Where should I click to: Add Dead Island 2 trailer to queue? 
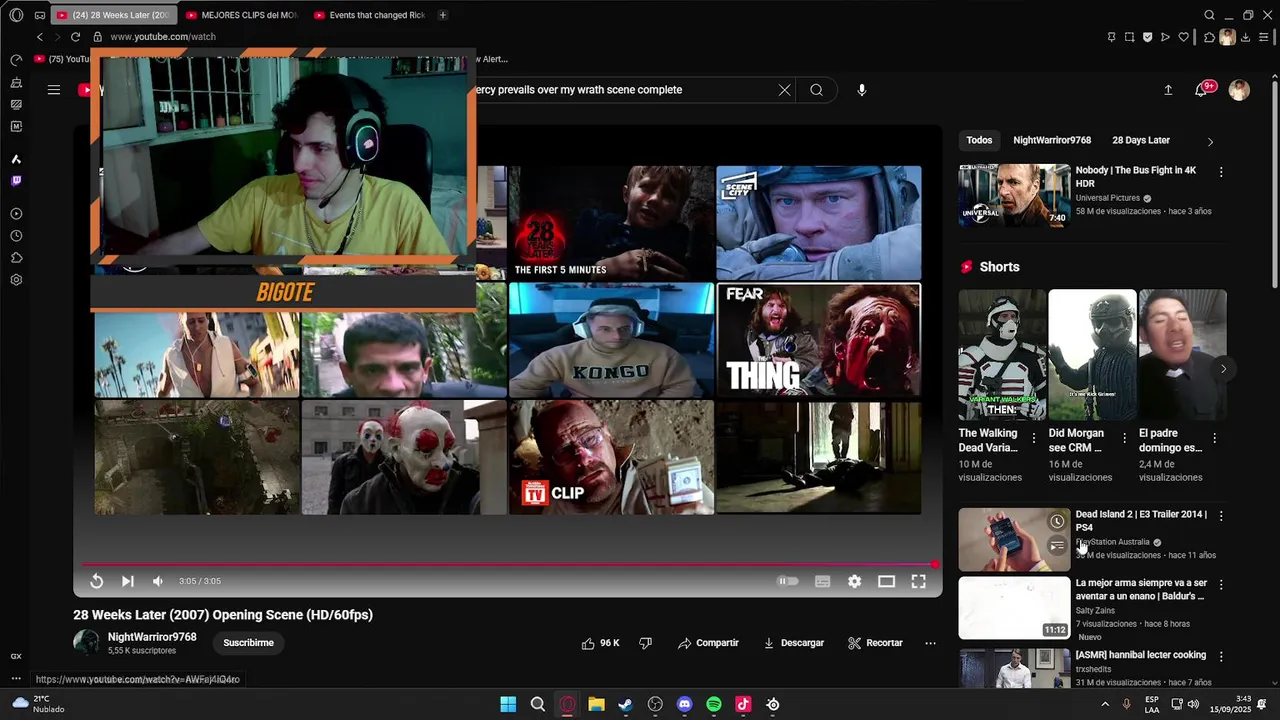(1057, 546)
